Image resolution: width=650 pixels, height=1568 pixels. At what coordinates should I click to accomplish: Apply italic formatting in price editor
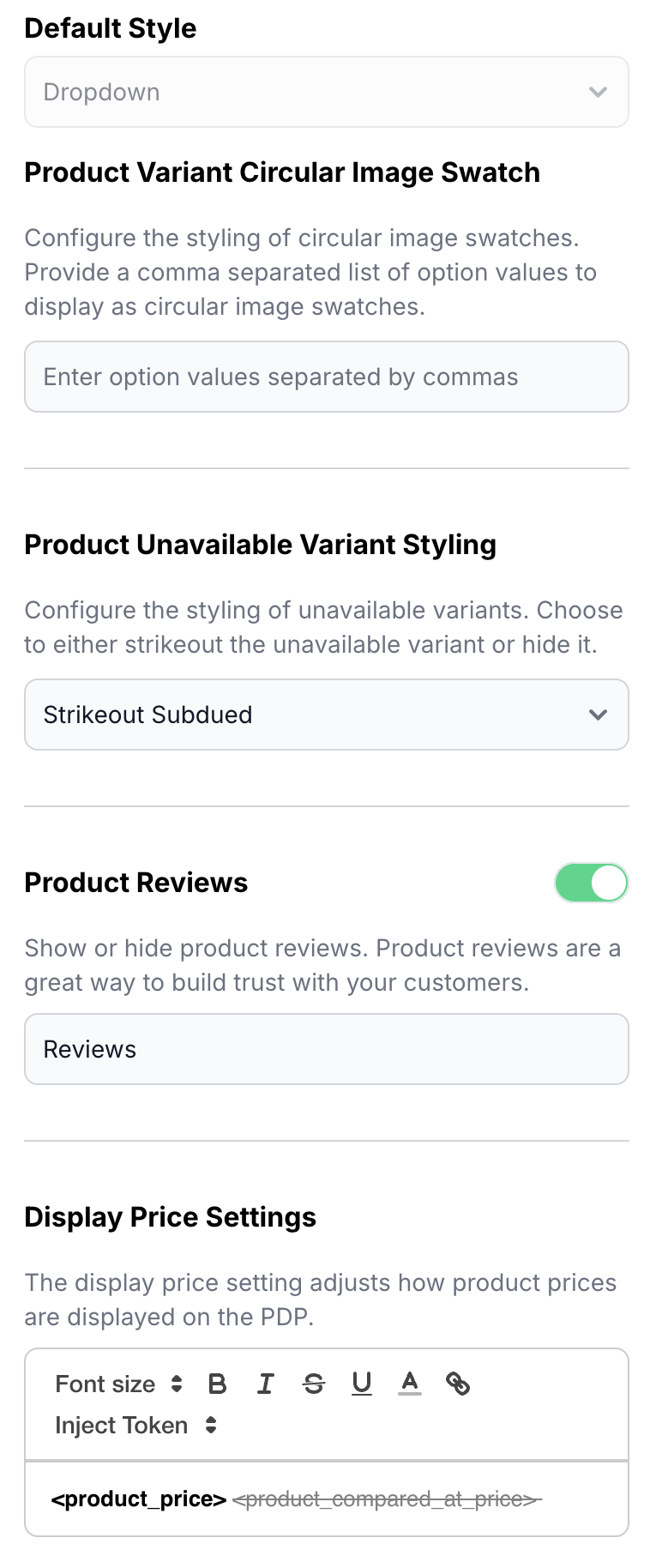[266, 1384]
